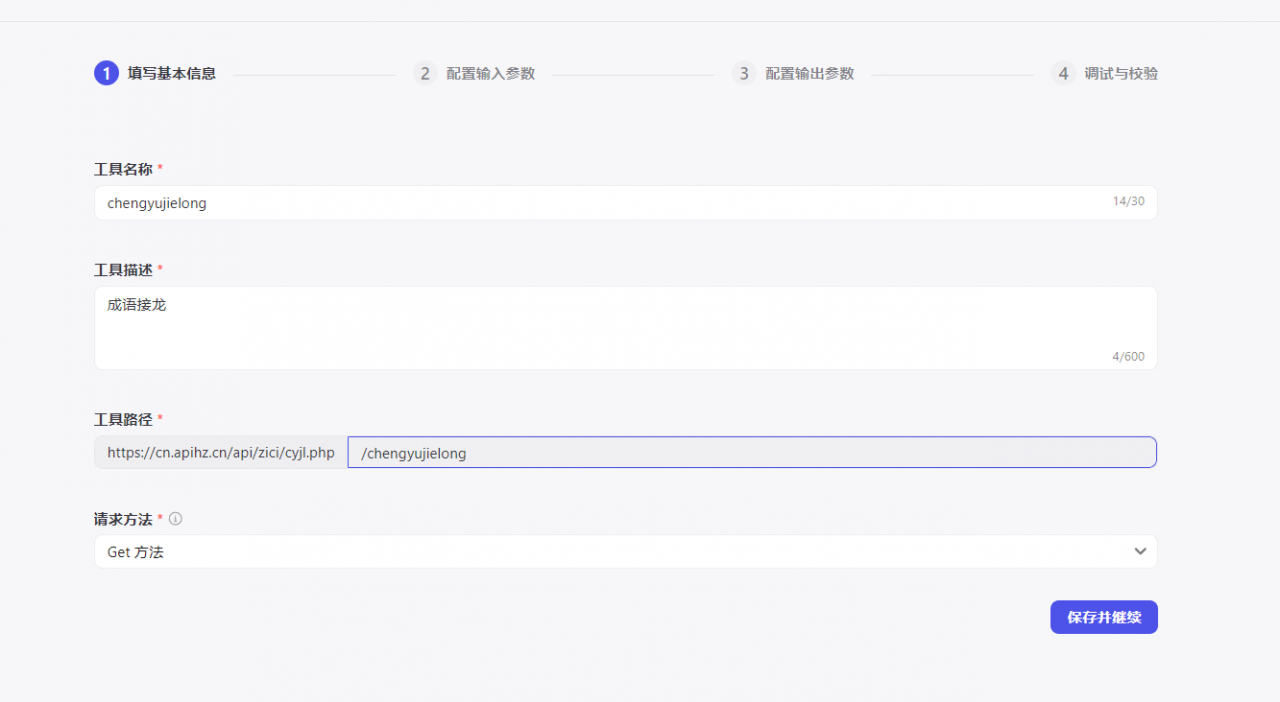Click the /chengyujielong path input
Image resolution: width=1280 pixels, height=702 pixels.
(x=752, y=453)
